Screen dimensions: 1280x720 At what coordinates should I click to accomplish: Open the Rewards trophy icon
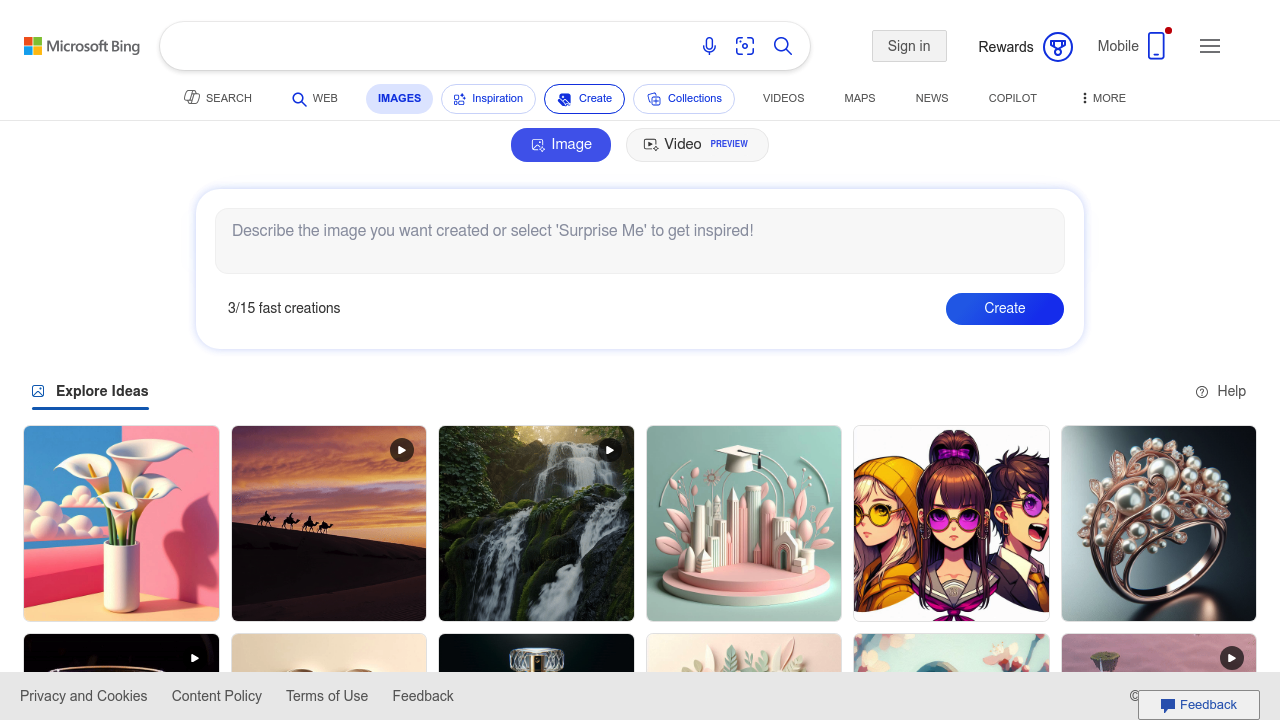pyautogui.click(x=1057, y=47)
